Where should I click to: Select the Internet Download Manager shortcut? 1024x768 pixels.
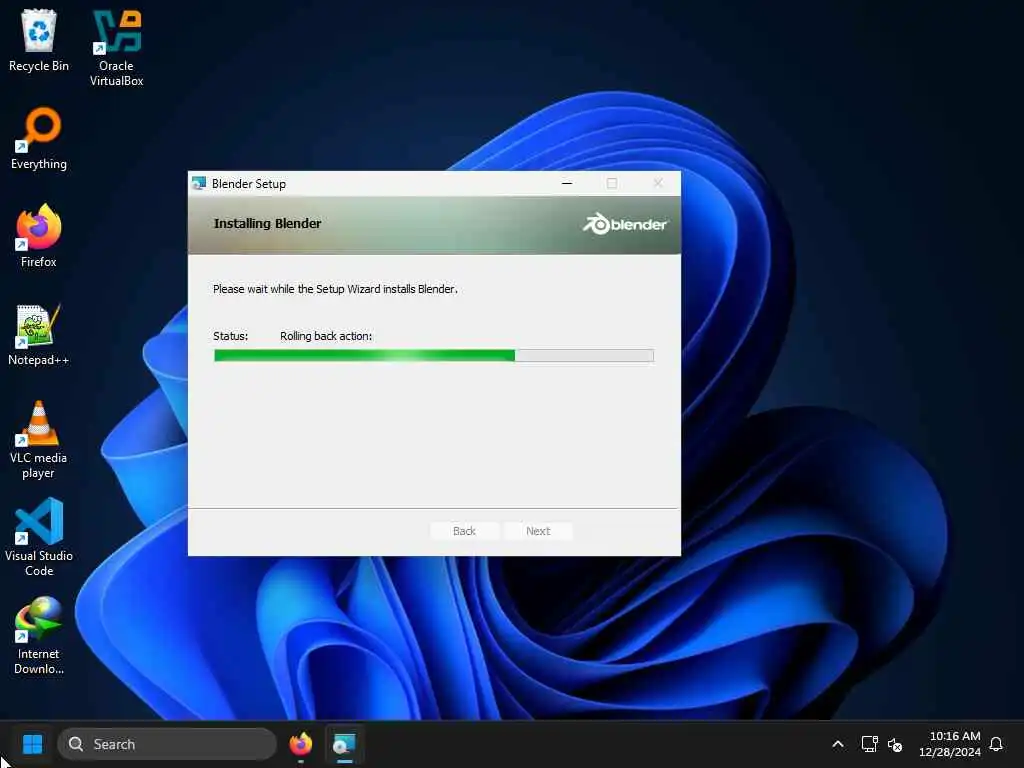pyautogui.click(x=39, y=636)
